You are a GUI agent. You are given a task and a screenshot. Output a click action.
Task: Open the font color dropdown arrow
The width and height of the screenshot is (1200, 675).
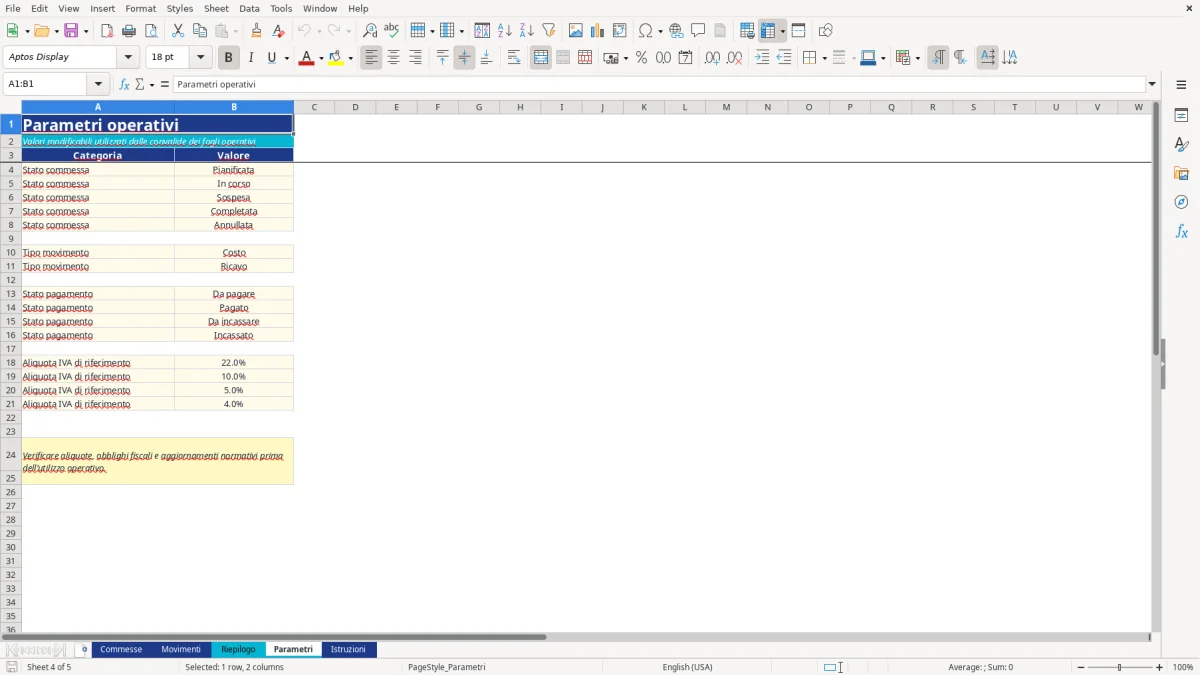pos(320,58)
